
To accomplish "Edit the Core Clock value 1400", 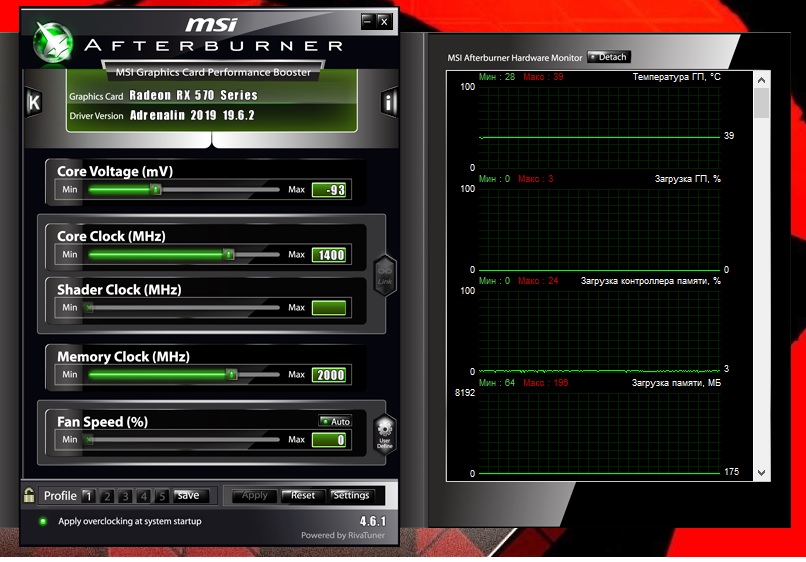I will [x=329, y=255].
